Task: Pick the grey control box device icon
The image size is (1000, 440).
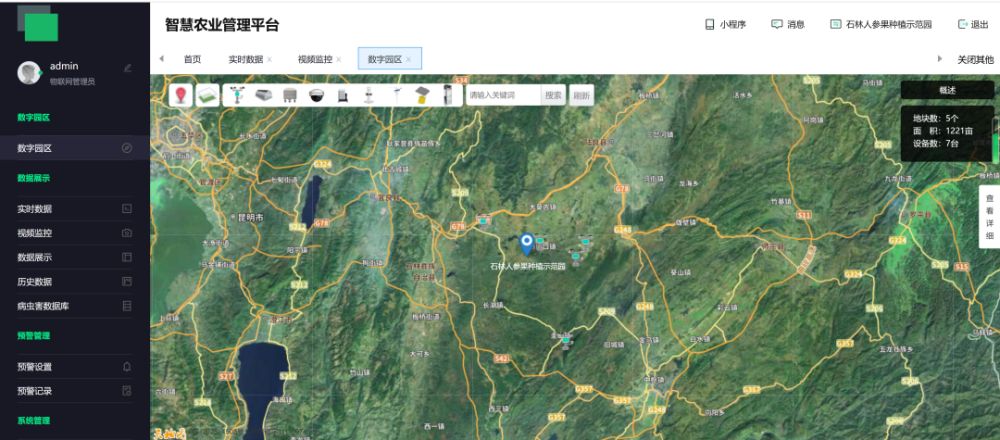Action: pos(290,95)
